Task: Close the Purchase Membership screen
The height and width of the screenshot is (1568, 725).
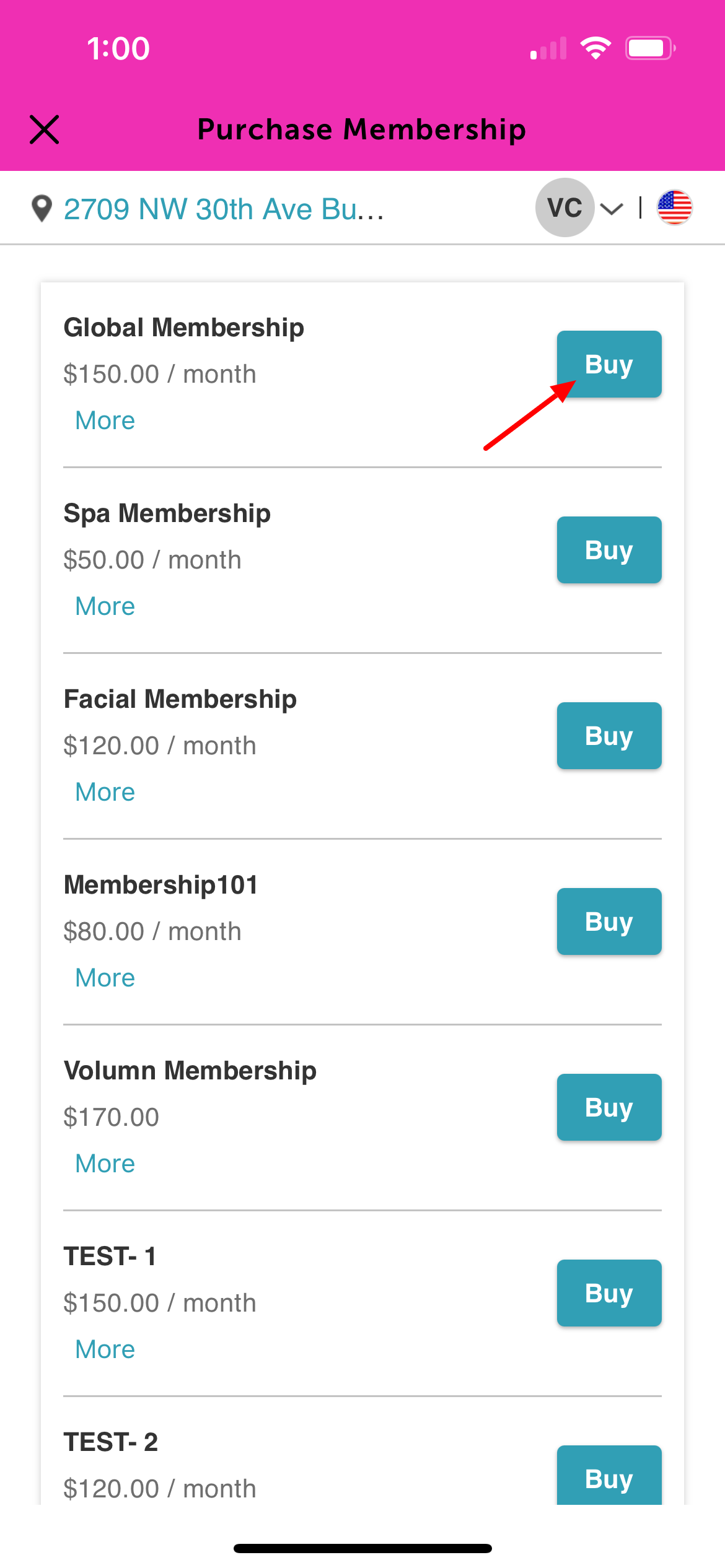Action: click(45, 129)
